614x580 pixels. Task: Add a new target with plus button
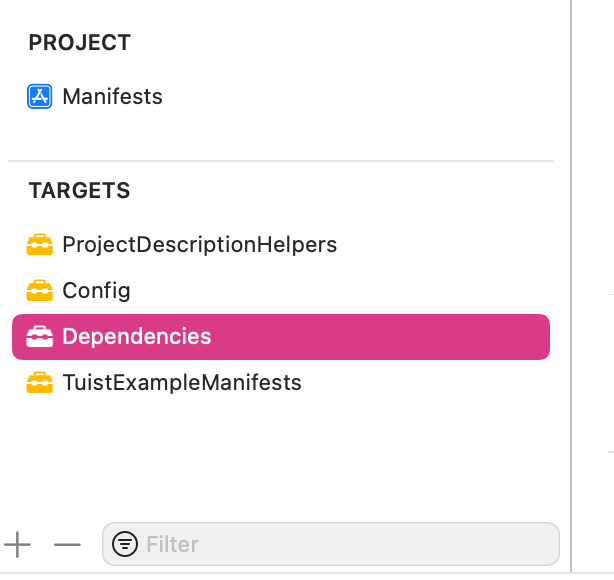point(18,544)
